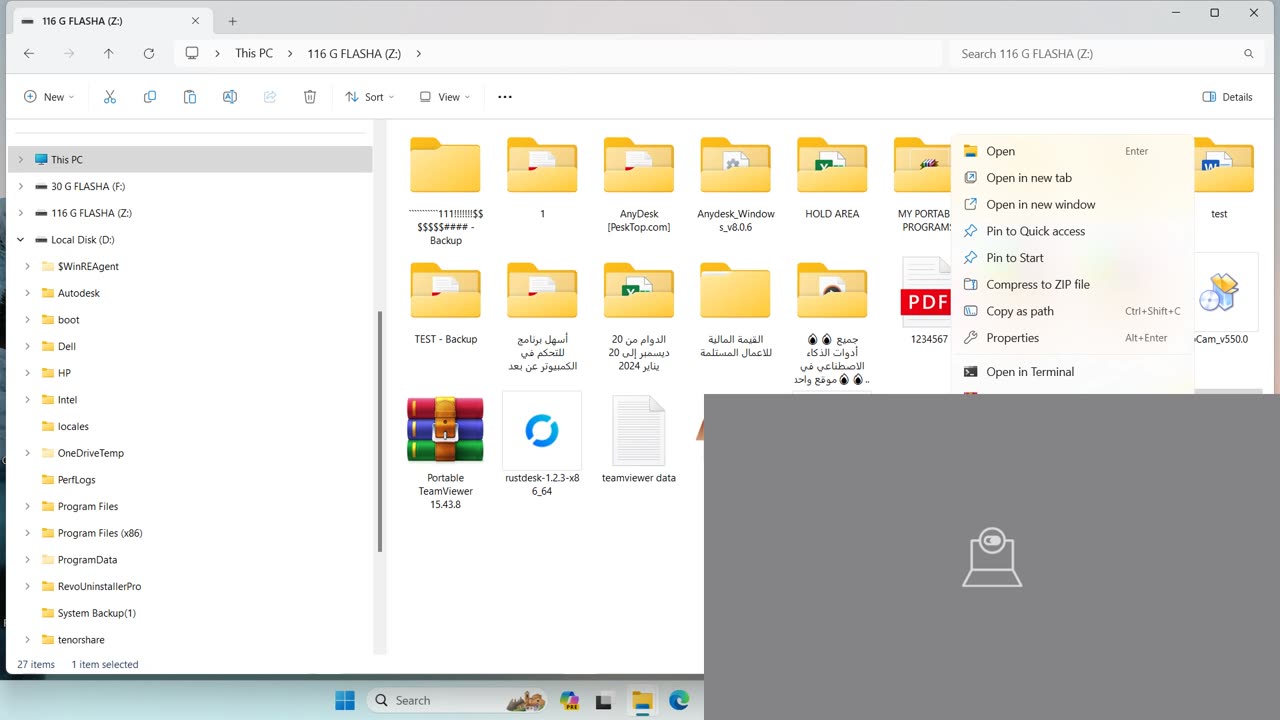The width and height of the screenshot is (1280, 720).
Task: Refresh the current folder view
Action: click(x=149, y=54)
